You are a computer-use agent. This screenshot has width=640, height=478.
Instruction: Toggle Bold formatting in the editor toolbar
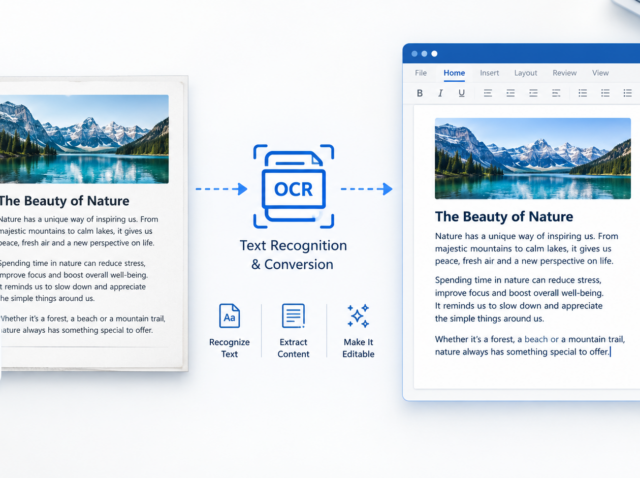420,93
